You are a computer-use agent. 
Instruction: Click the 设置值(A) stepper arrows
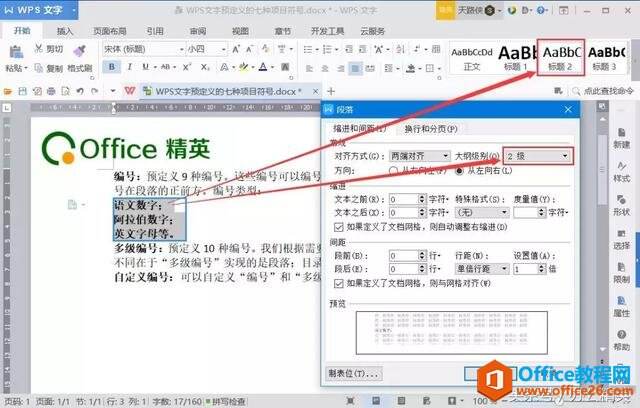pos(542,269)
